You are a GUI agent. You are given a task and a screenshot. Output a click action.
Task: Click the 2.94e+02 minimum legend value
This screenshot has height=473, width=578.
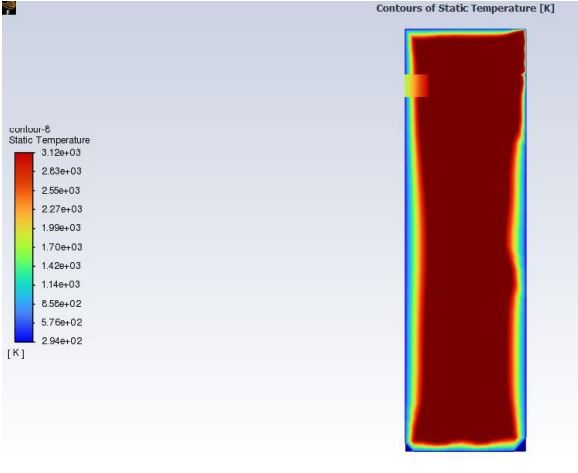click(62, 341)
